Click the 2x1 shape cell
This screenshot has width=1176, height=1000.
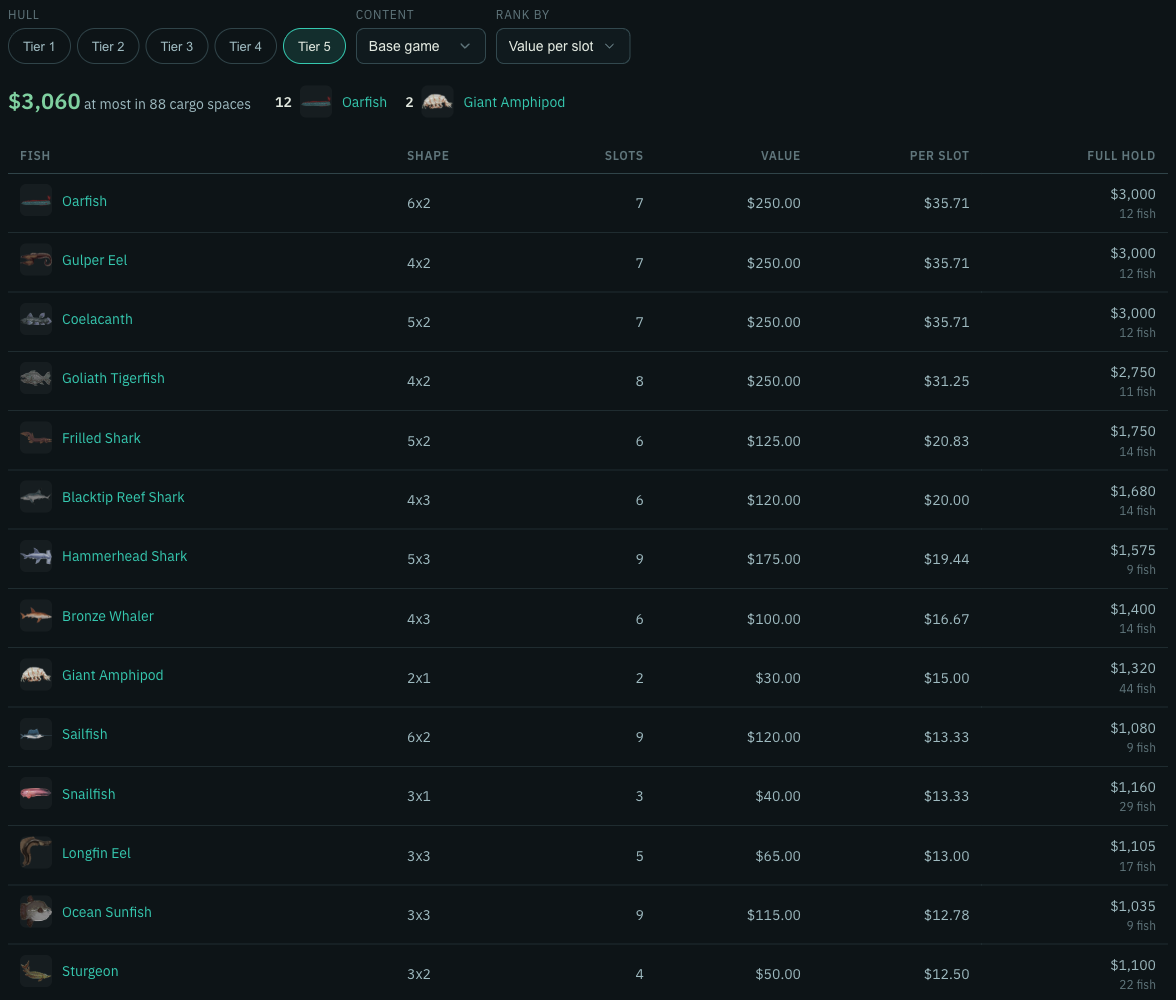[x=418, y=678]
